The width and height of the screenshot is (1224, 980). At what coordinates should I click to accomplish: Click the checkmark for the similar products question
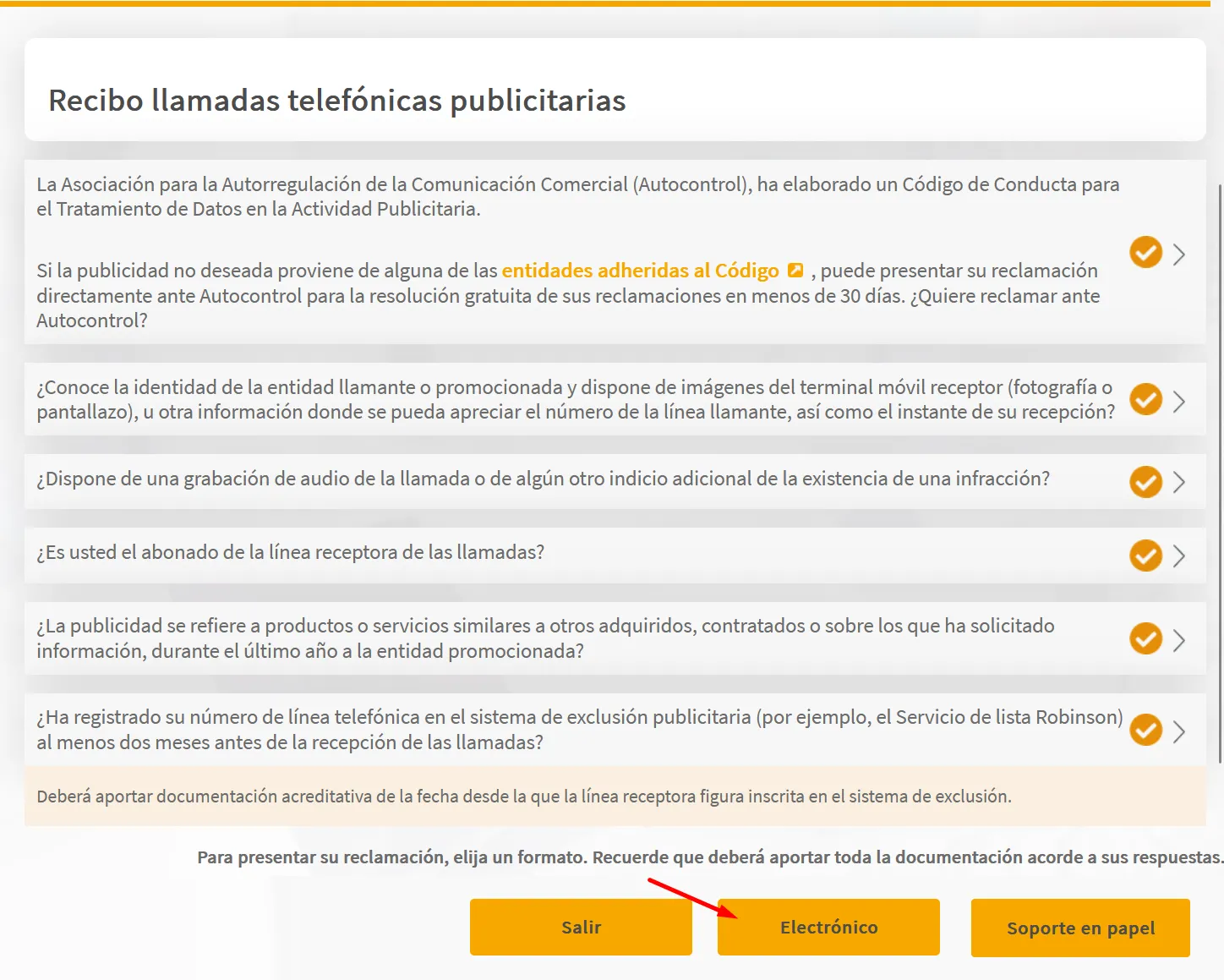click(x=1145, y=638)
